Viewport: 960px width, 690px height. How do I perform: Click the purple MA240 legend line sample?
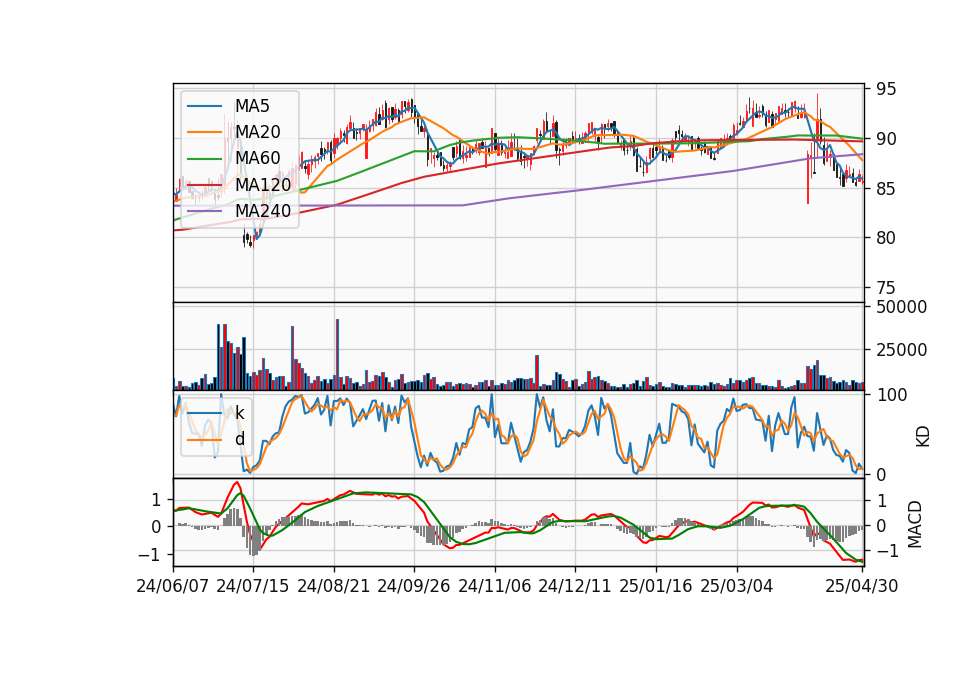tap(204, 211)
